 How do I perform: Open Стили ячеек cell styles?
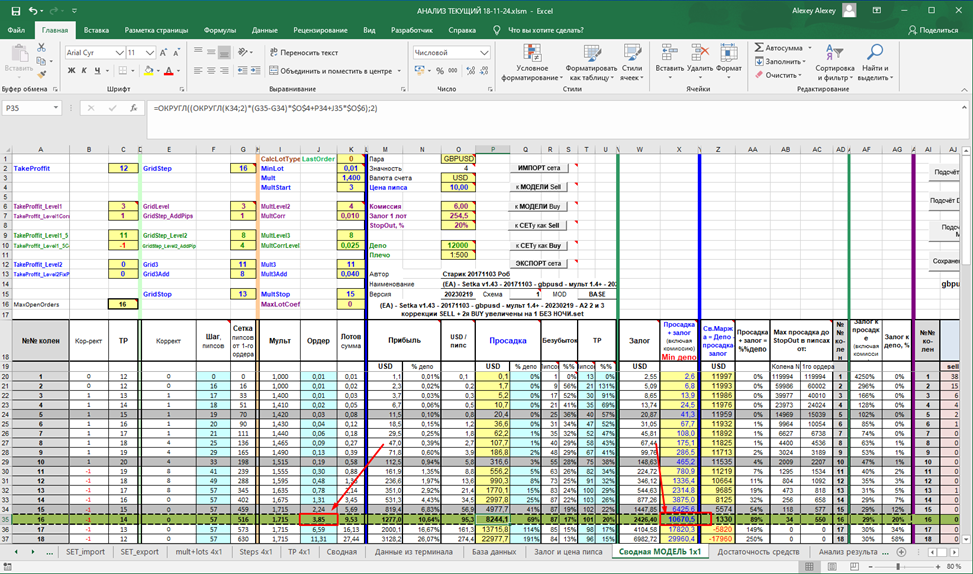(632, 63)
